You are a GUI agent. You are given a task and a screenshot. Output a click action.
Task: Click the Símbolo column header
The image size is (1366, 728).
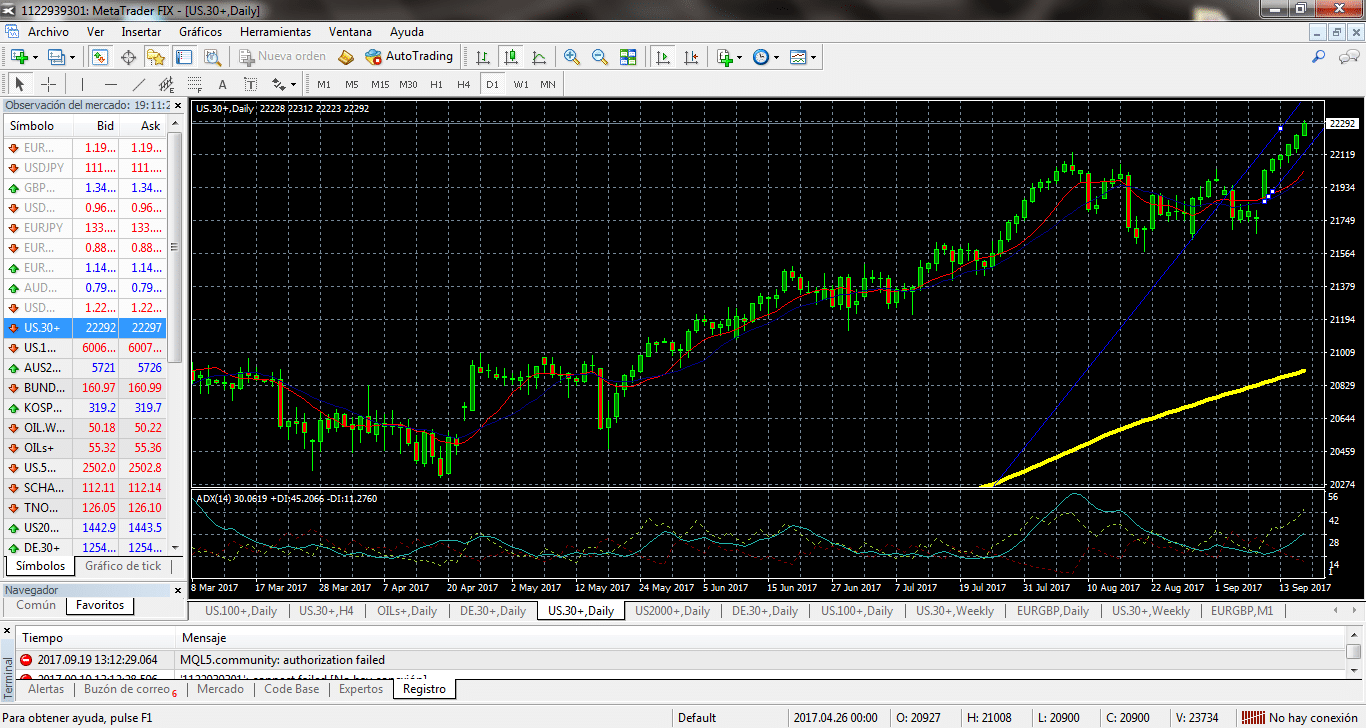point(32,126)
